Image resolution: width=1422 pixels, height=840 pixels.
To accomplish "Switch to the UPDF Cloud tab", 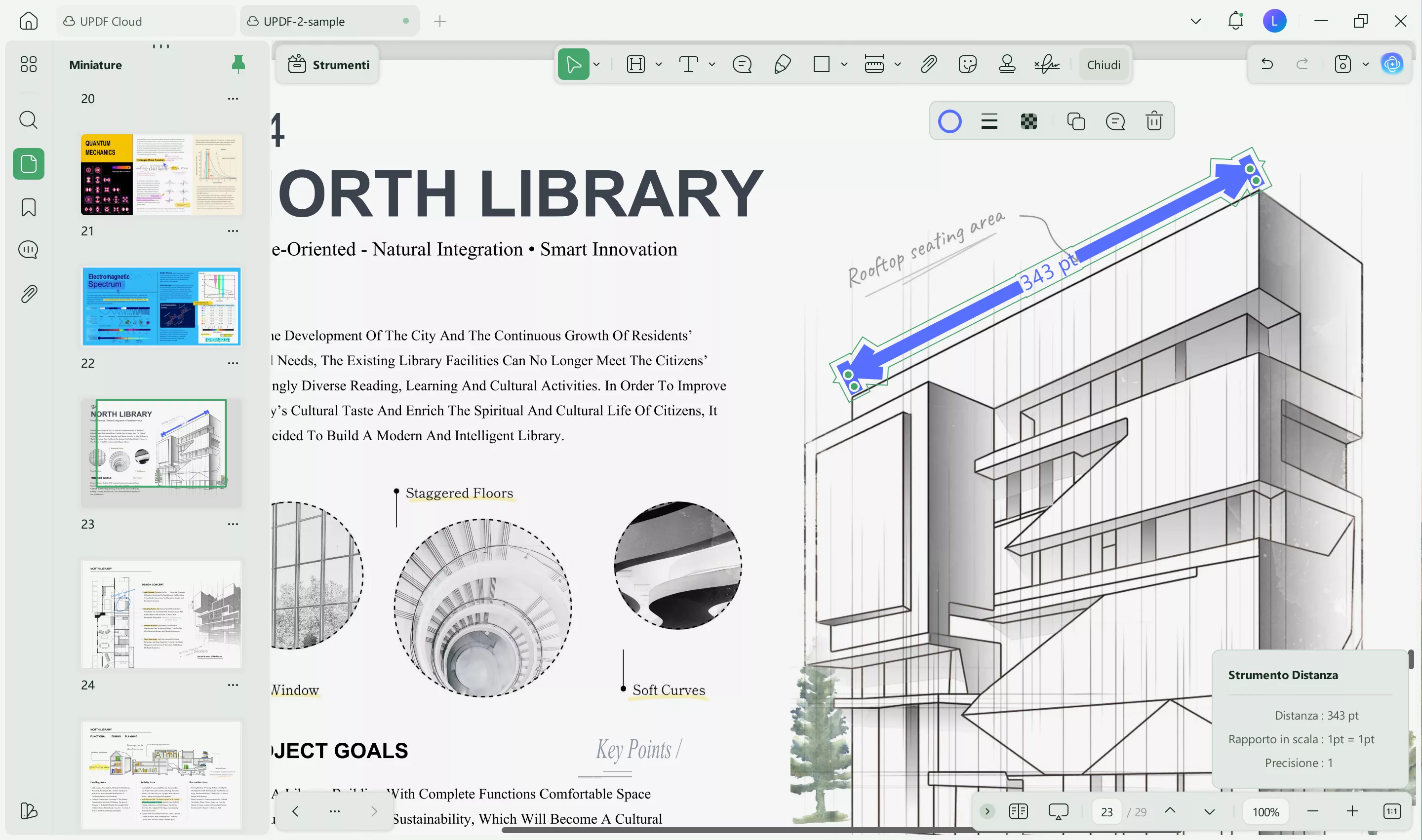I will coord(111,22).
